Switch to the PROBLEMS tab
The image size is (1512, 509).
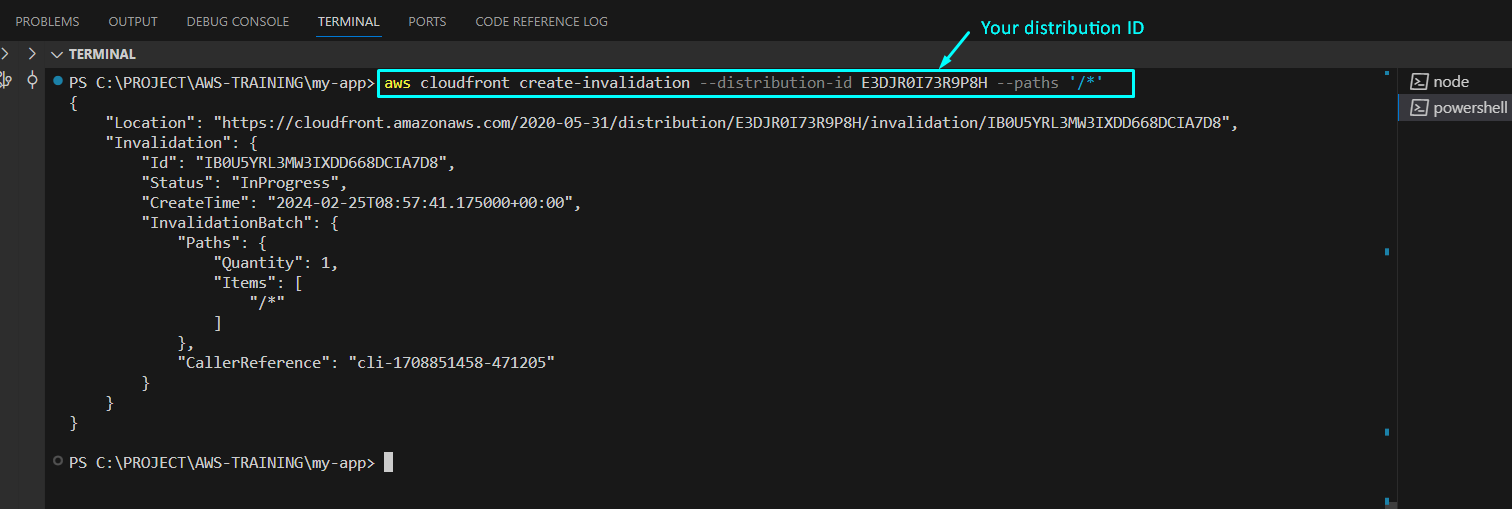(x=48, y=21)
